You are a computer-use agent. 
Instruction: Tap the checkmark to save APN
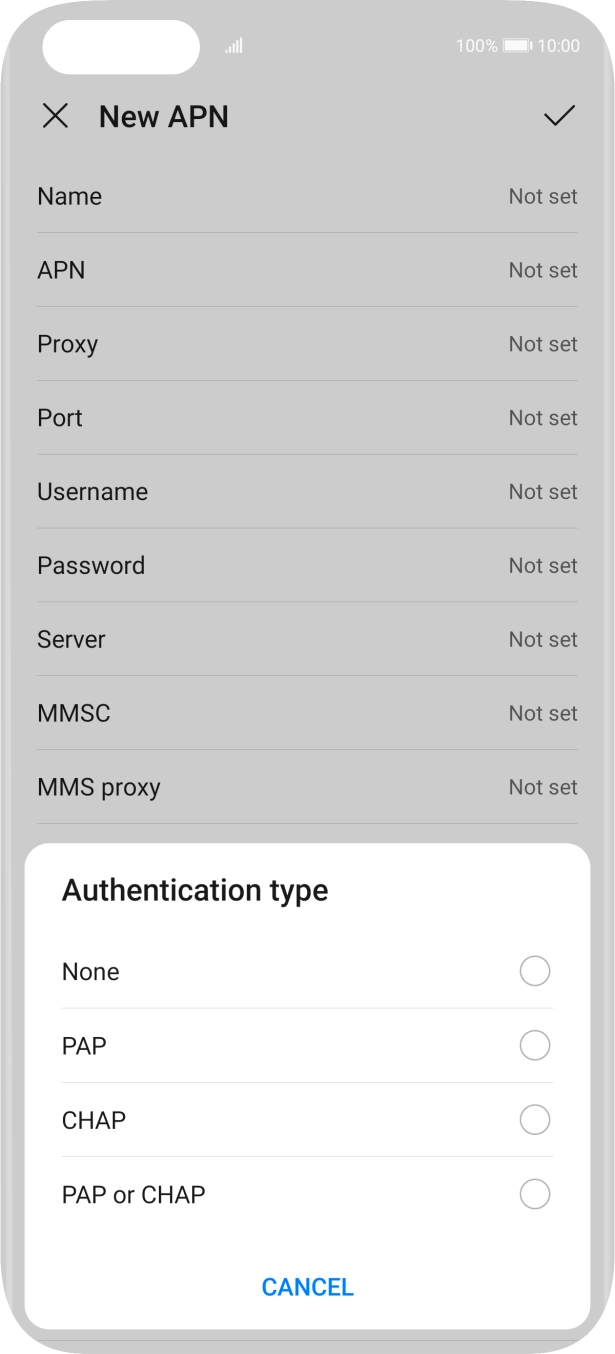point(559,117)
